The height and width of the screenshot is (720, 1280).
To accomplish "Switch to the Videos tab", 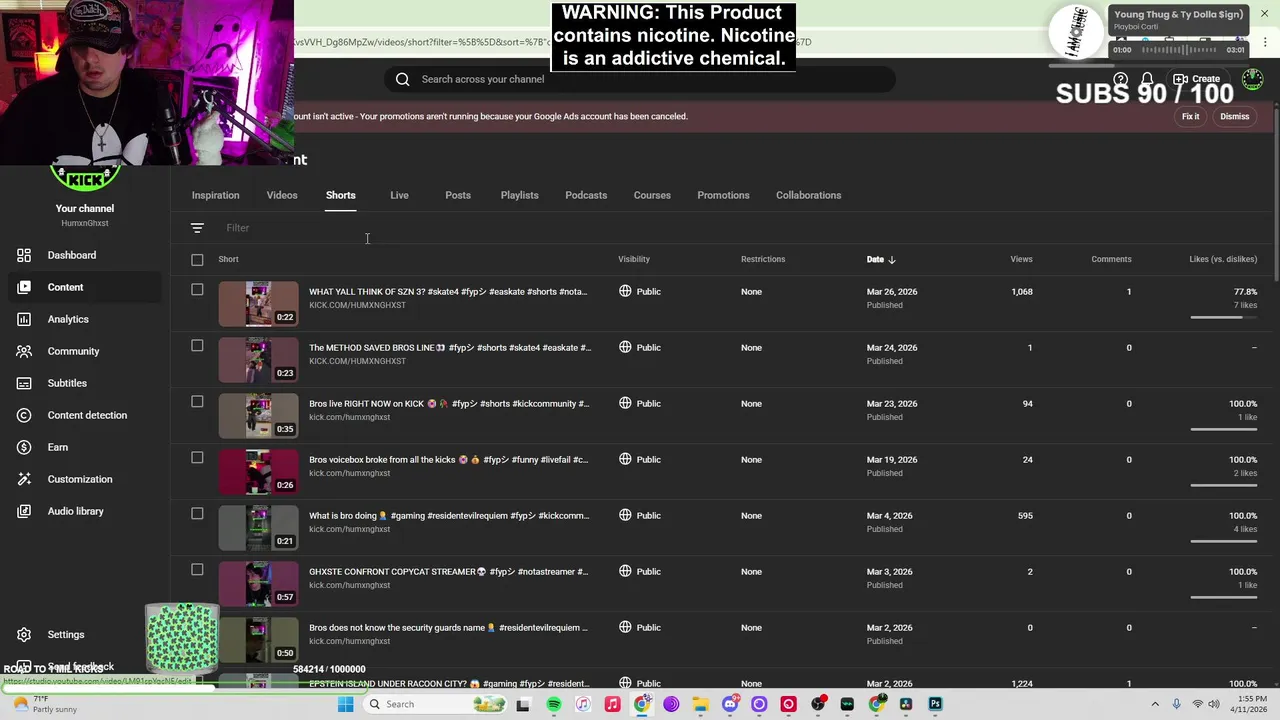I will (x=282, y=195).
